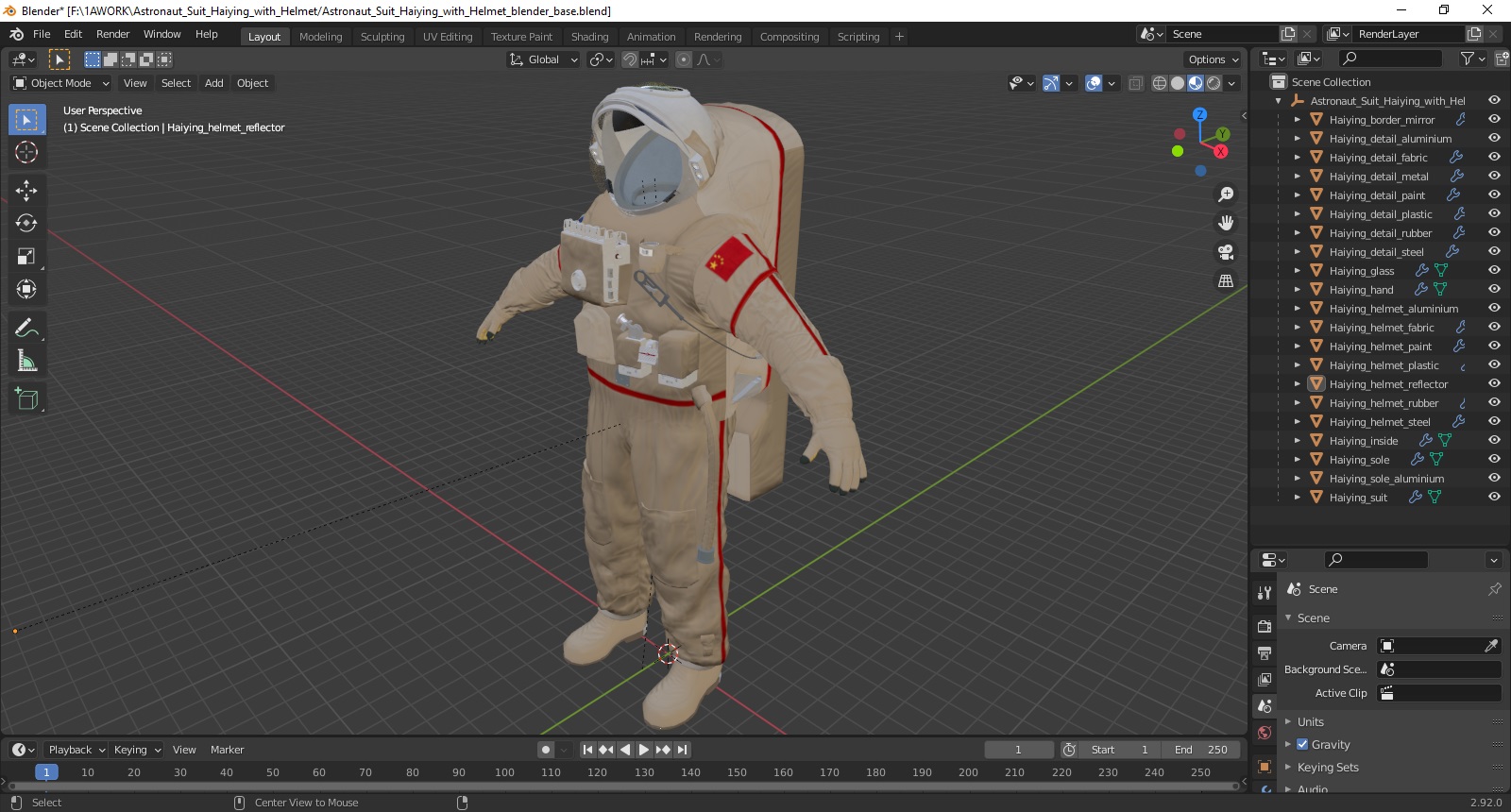
Task: Switch orthographic/perspective grid icon
Action: (x=1226, y=280)
